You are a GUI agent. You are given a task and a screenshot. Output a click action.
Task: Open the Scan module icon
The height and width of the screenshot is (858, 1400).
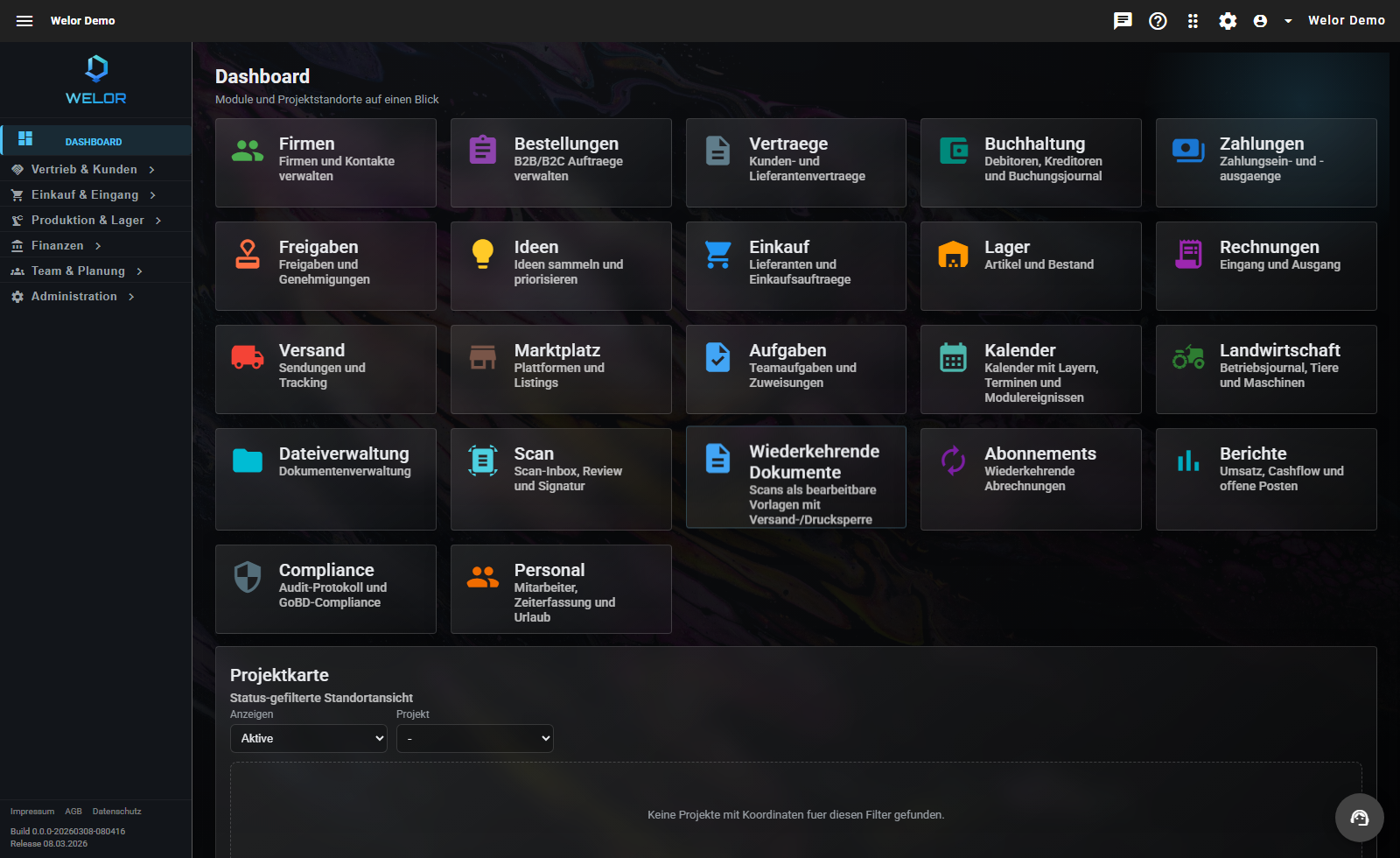[482, 460]
